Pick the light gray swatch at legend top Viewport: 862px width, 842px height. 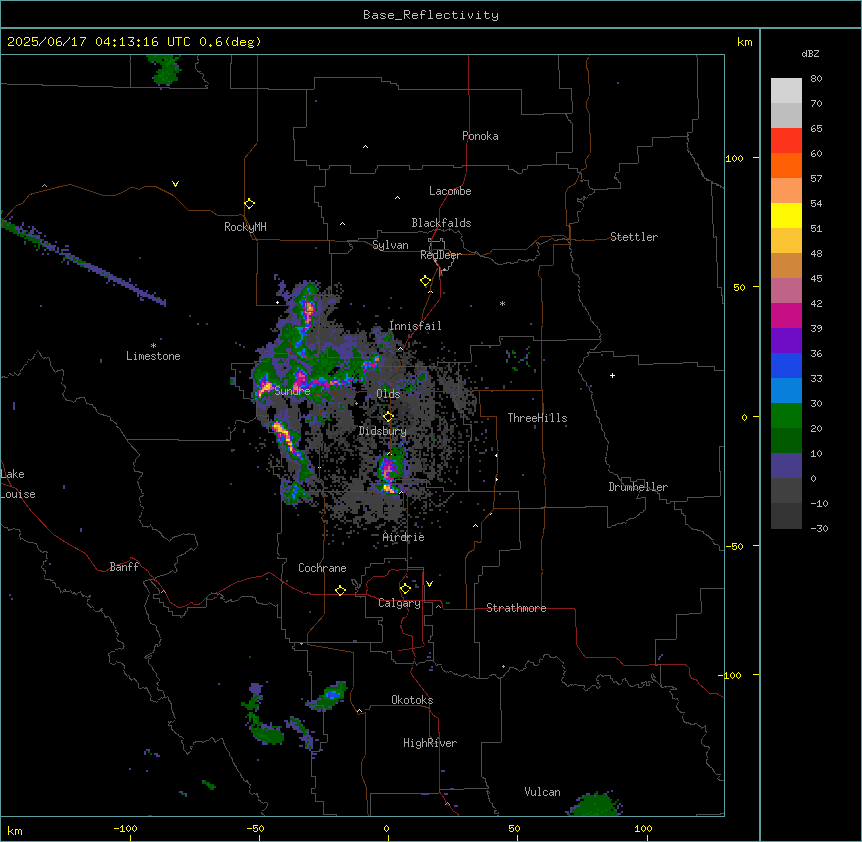(786, 91)
